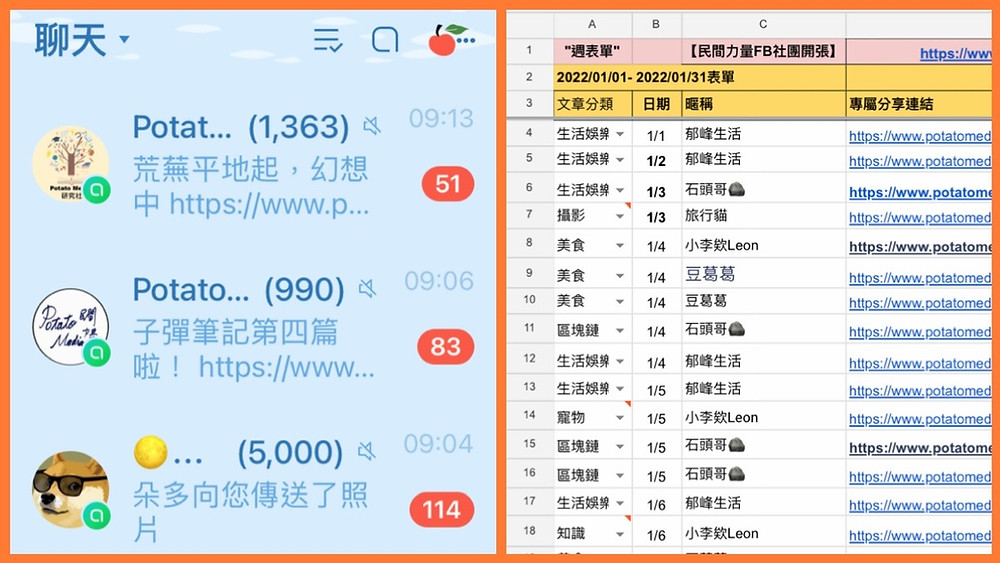Image resolution: width=1000 pixels, height=563 pixels.
Task: Open the potatomedia link in row 8
Action: click(920, 247)
